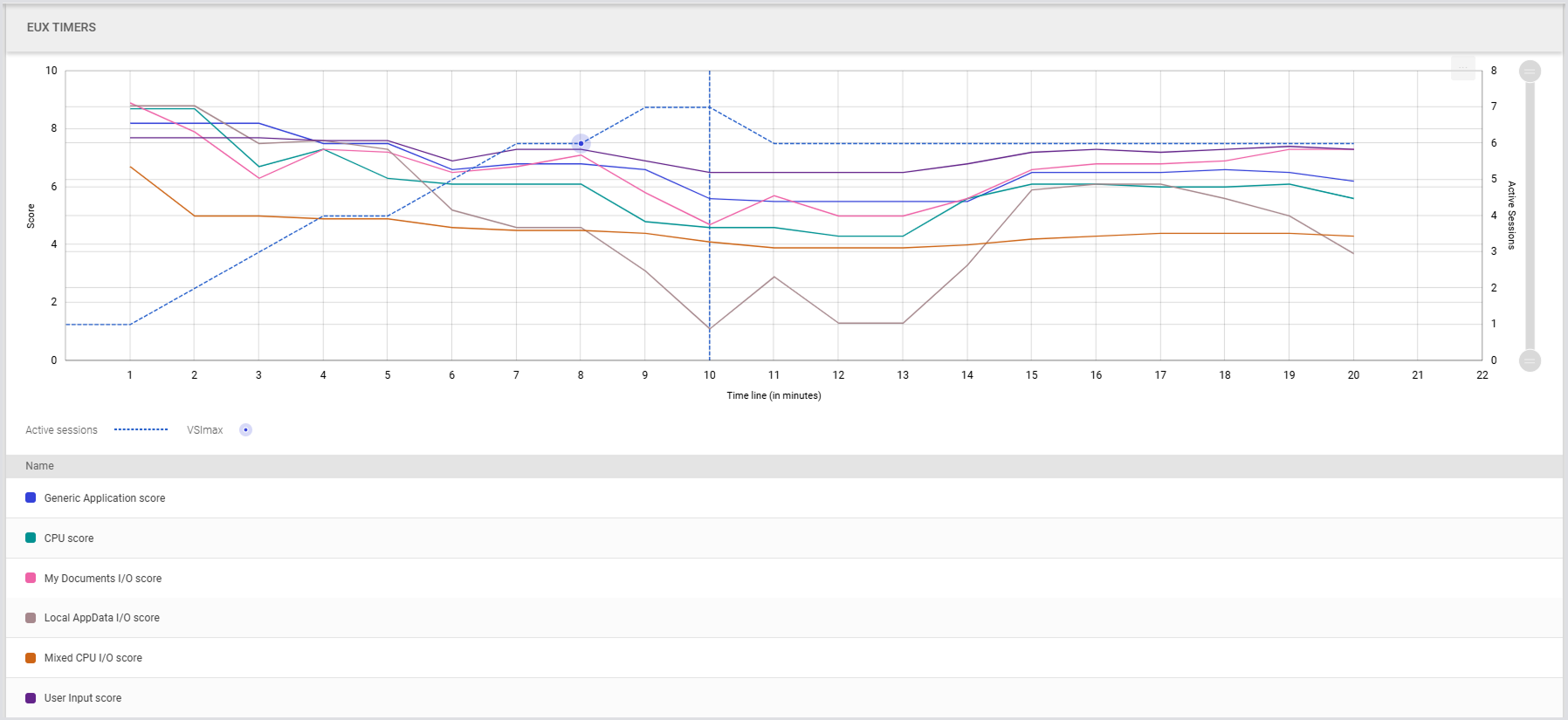Click the bottom handle of the vertical zoom slider
This screenshot has width=1568, height=720.
pyautogui.click(x=1530, y=360)
